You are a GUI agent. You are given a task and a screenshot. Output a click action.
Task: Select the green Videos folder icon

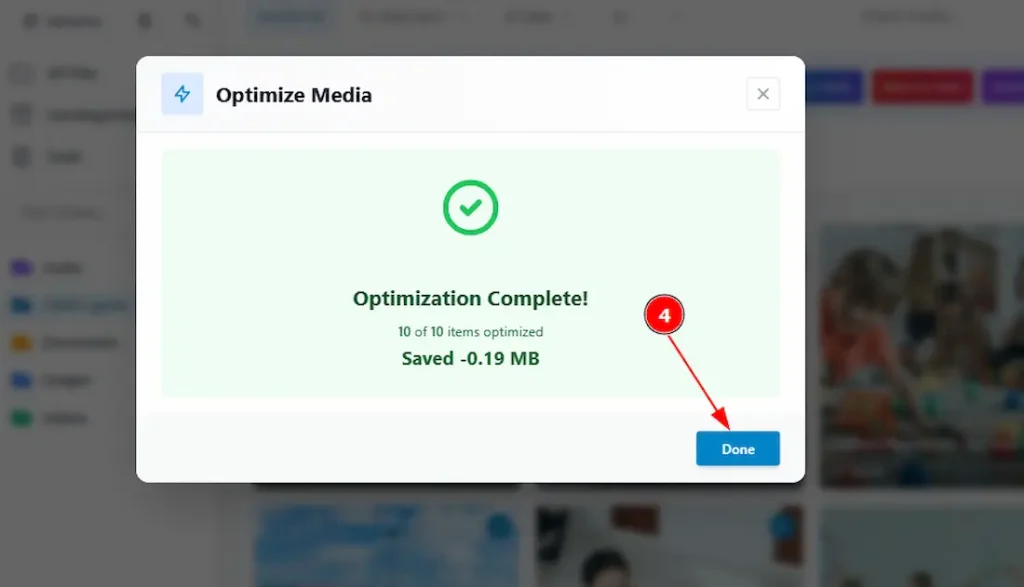(x=21, y=418)
